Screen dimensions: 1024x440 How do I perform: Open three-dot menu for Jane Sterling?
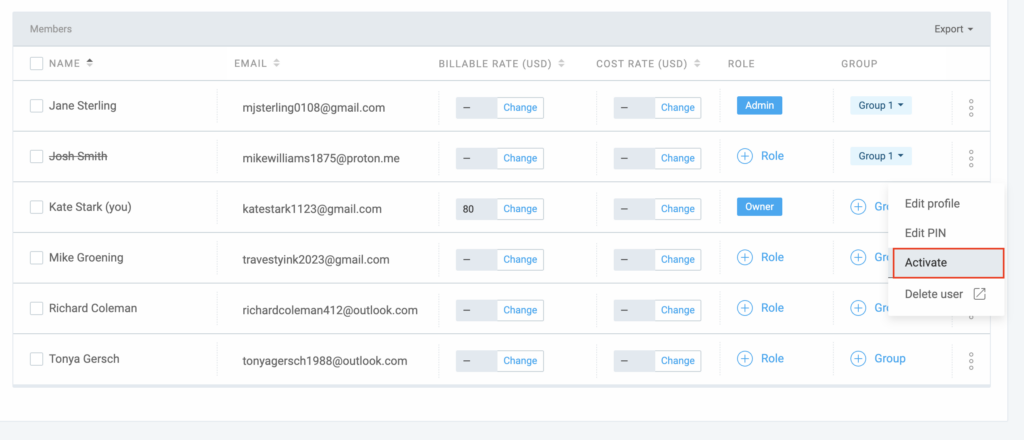(x=971, y=107)
